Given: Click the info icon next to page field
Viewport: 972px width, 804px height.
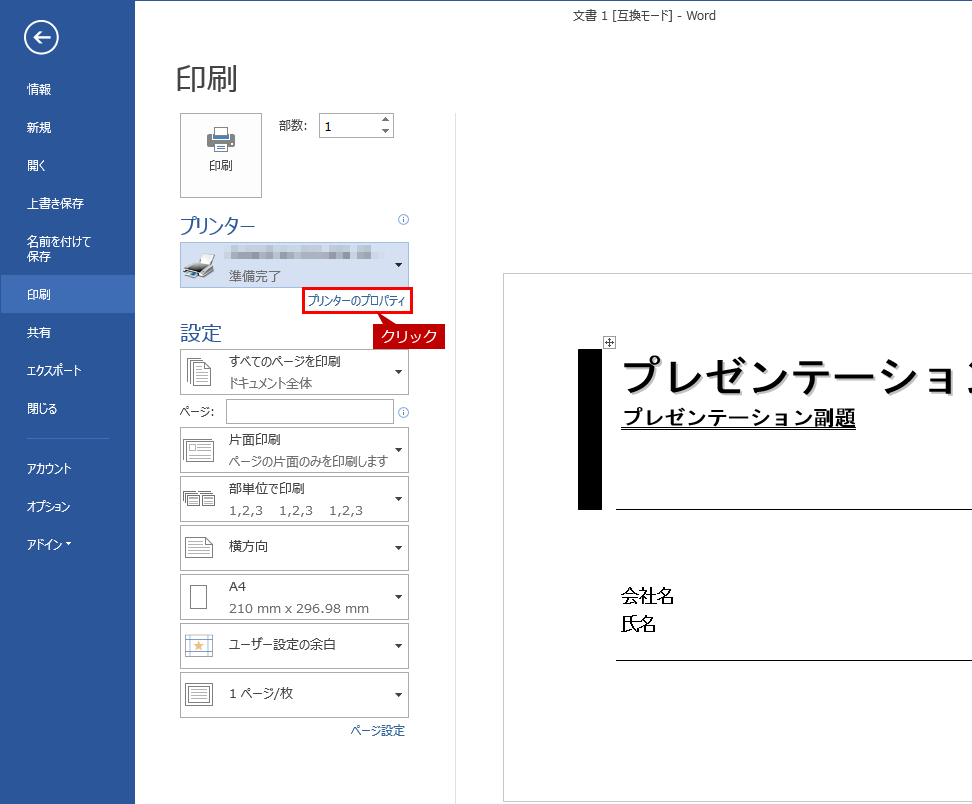Looking at the screenshot, I should click(403, 412).
